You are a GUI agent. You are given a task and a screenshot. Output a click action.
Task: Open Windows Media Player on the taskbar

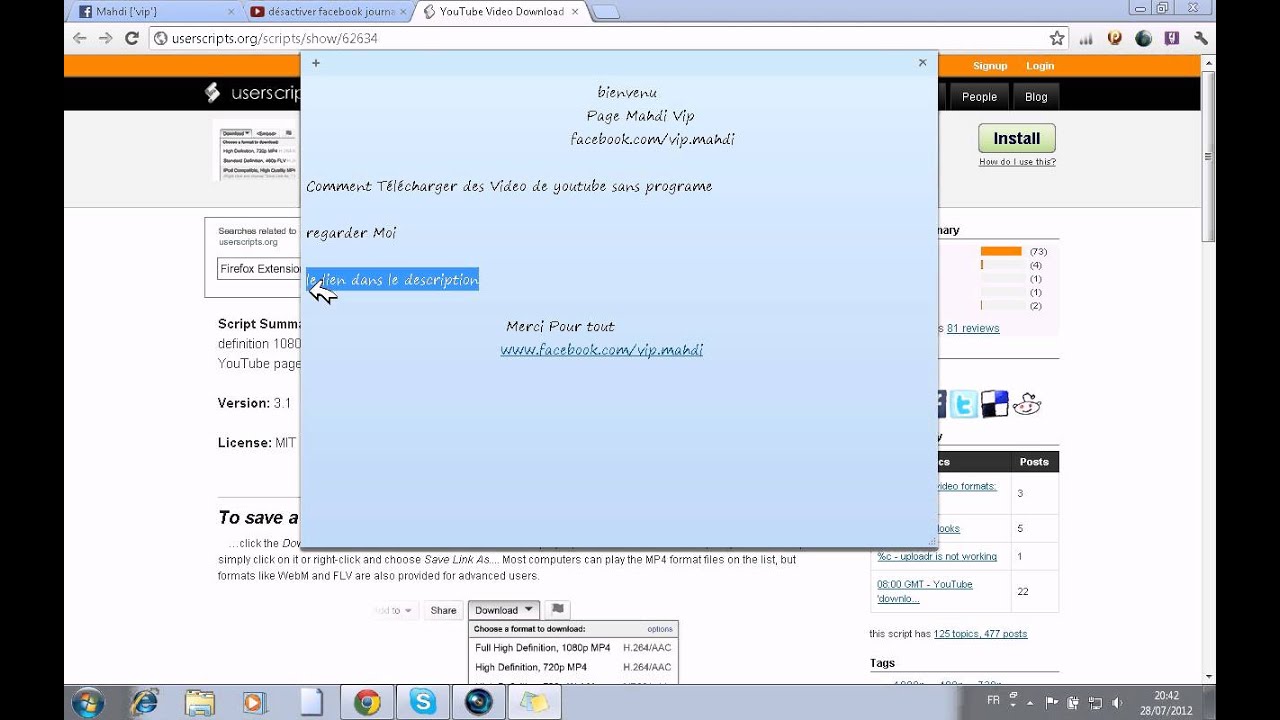click(x=255, y=702)
